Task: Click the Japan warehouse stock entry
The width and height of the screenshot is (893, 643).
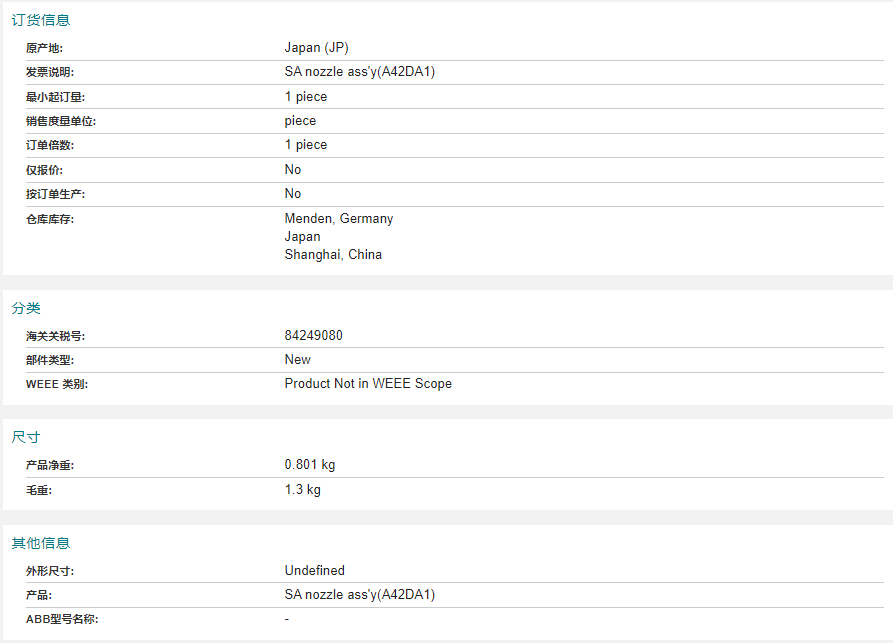Action: 302,237
